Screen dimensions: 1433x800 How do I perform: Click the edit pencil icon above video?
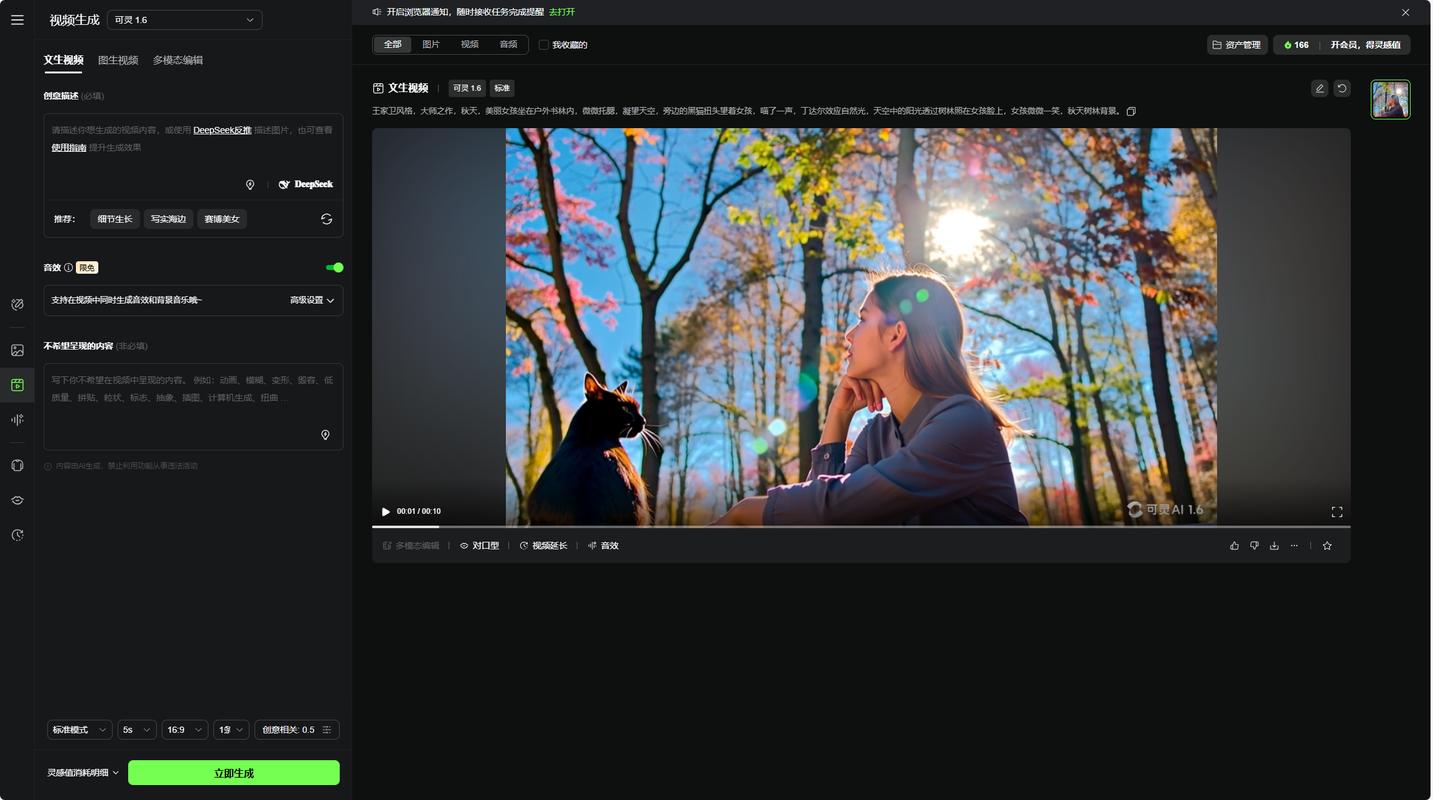[x=1319, y=88]
